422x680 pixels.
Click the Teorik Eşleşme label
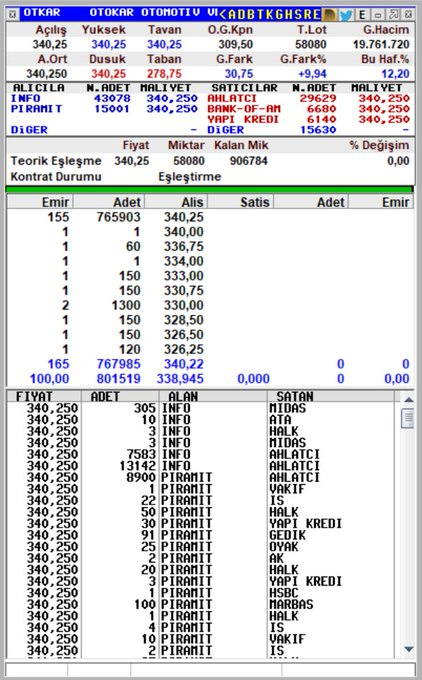click(56, 161)
